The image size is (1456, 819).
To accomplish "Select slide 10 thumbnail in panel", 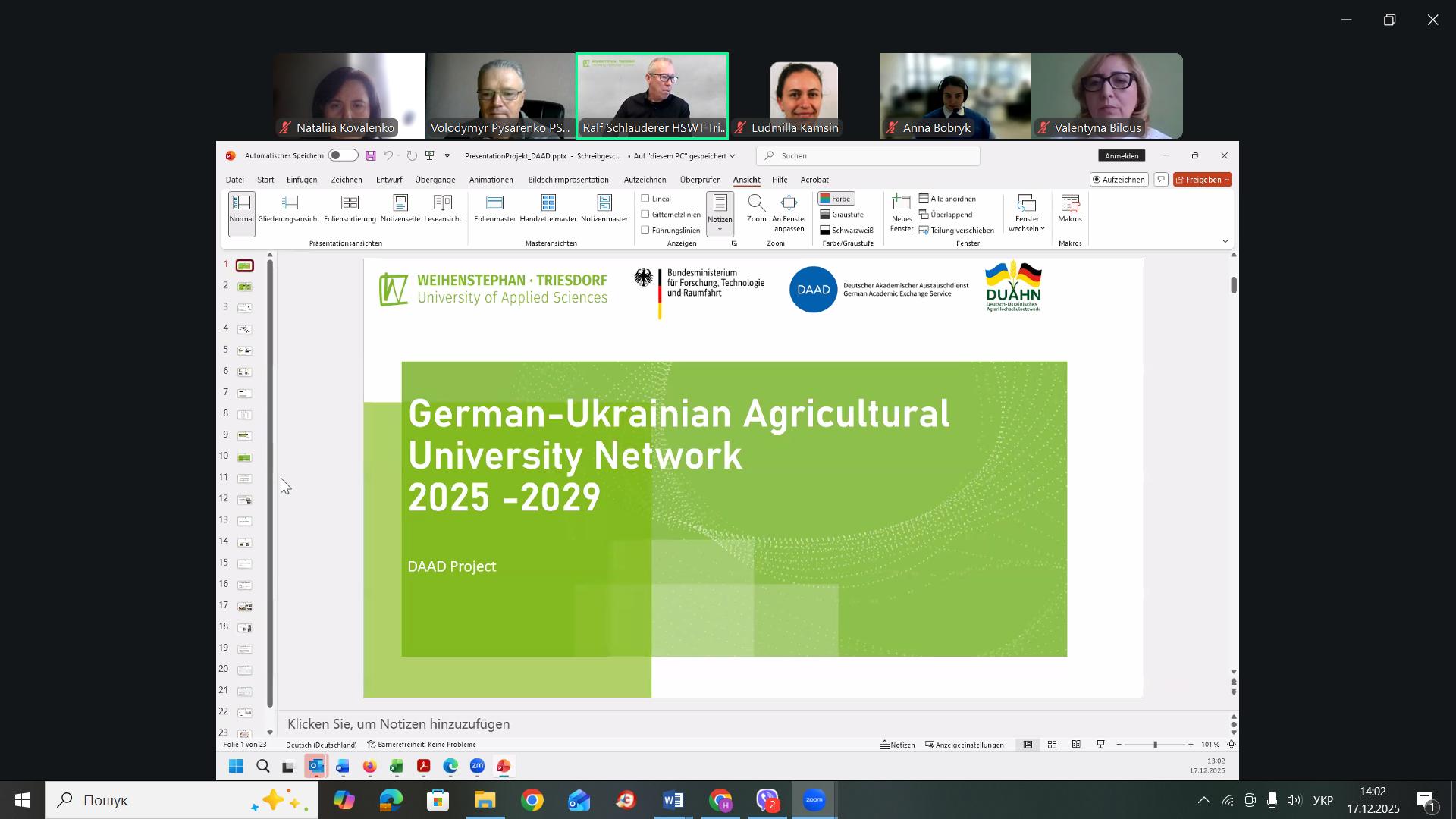I will 244,457.
